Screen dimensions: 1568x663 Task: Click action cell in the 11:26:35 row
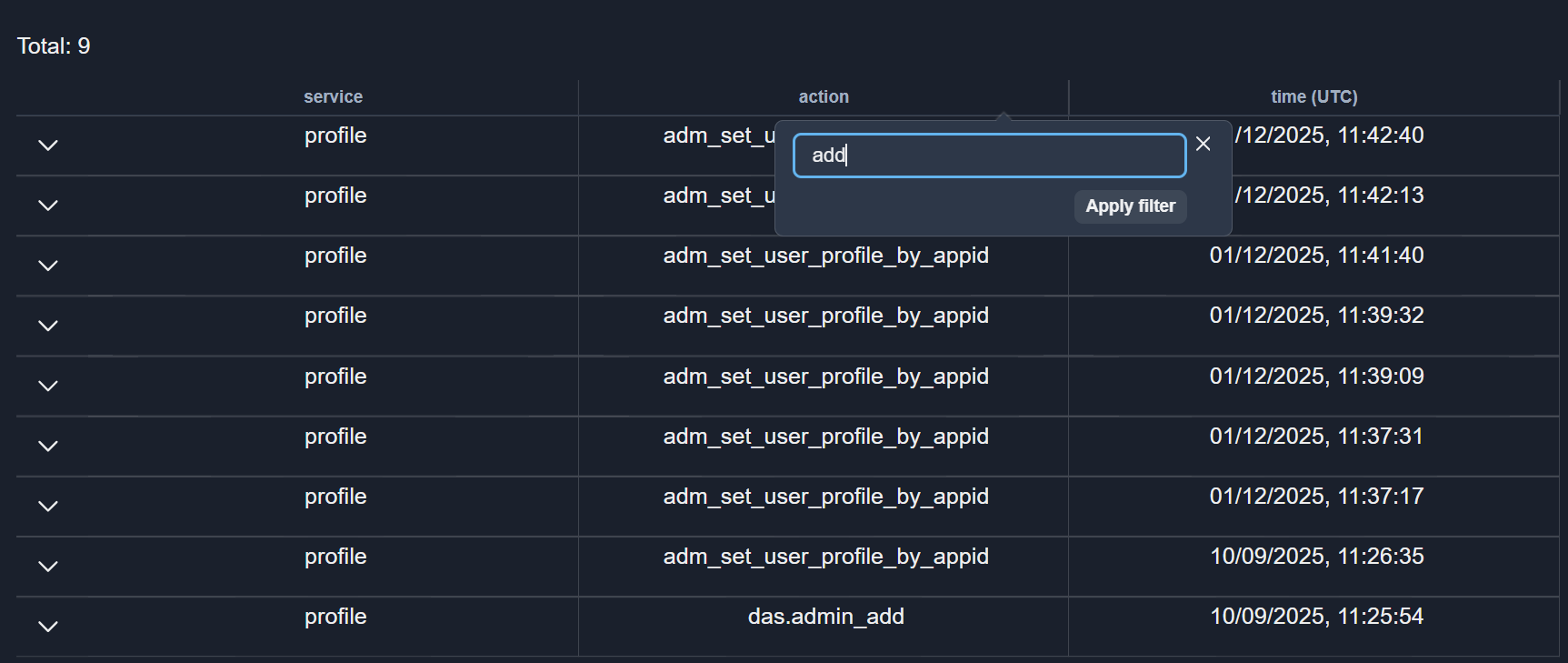point(825,558)
